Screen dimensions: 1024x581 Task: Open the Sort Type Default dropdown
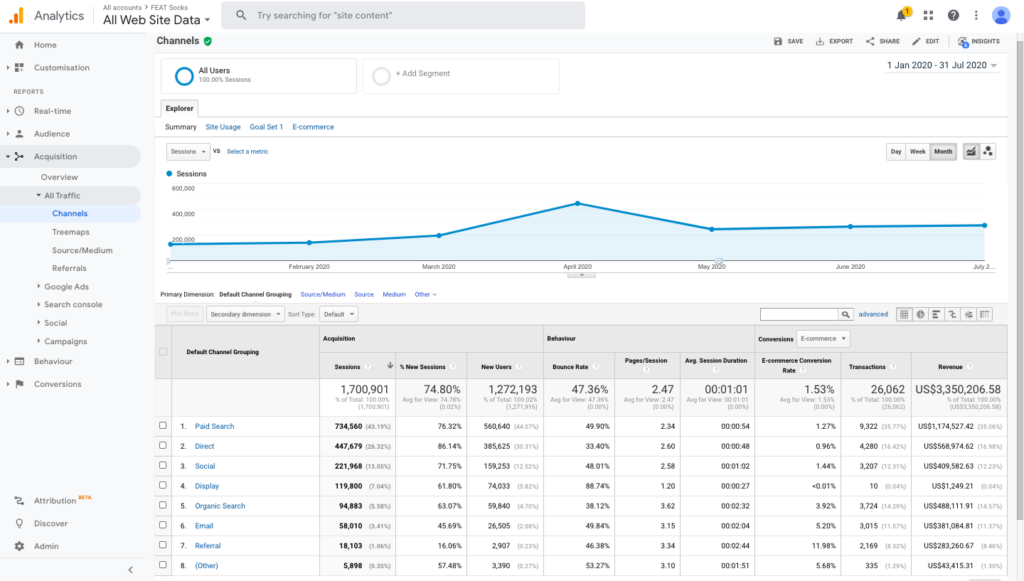[x=338, y=315]
